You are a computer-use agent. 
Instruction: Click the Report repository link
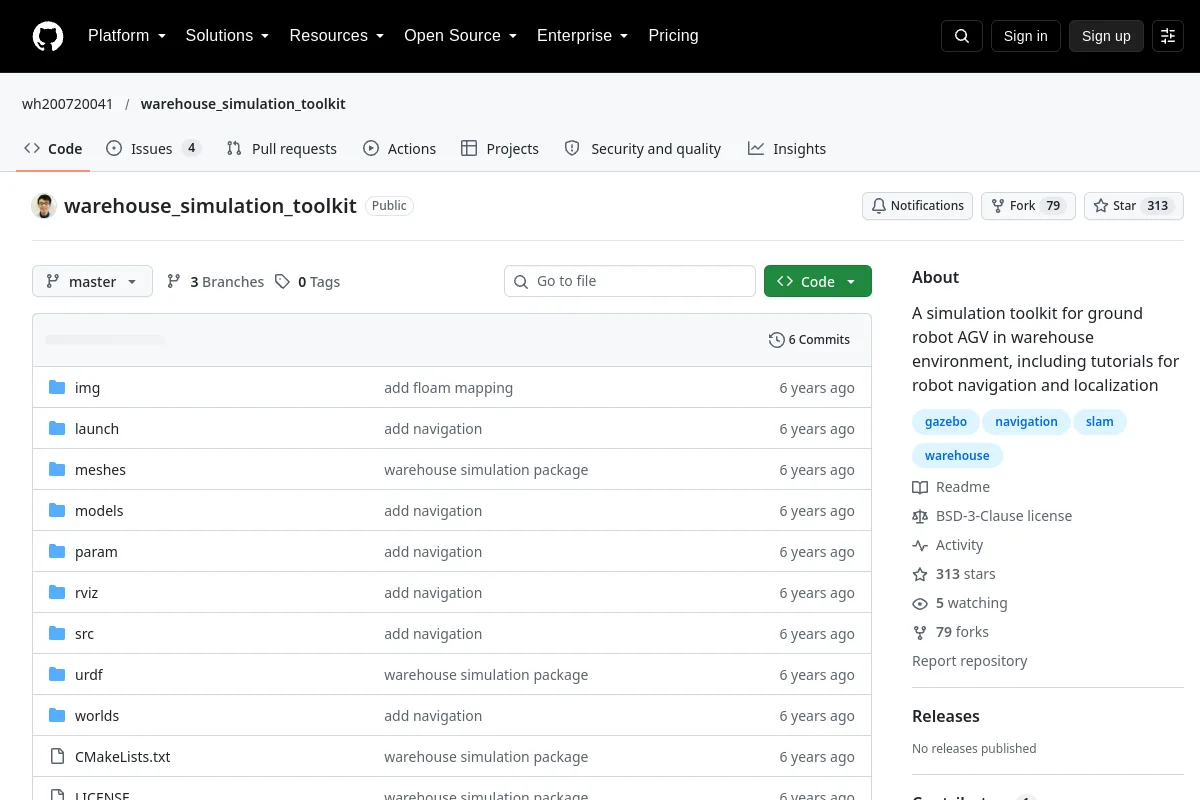970,661
